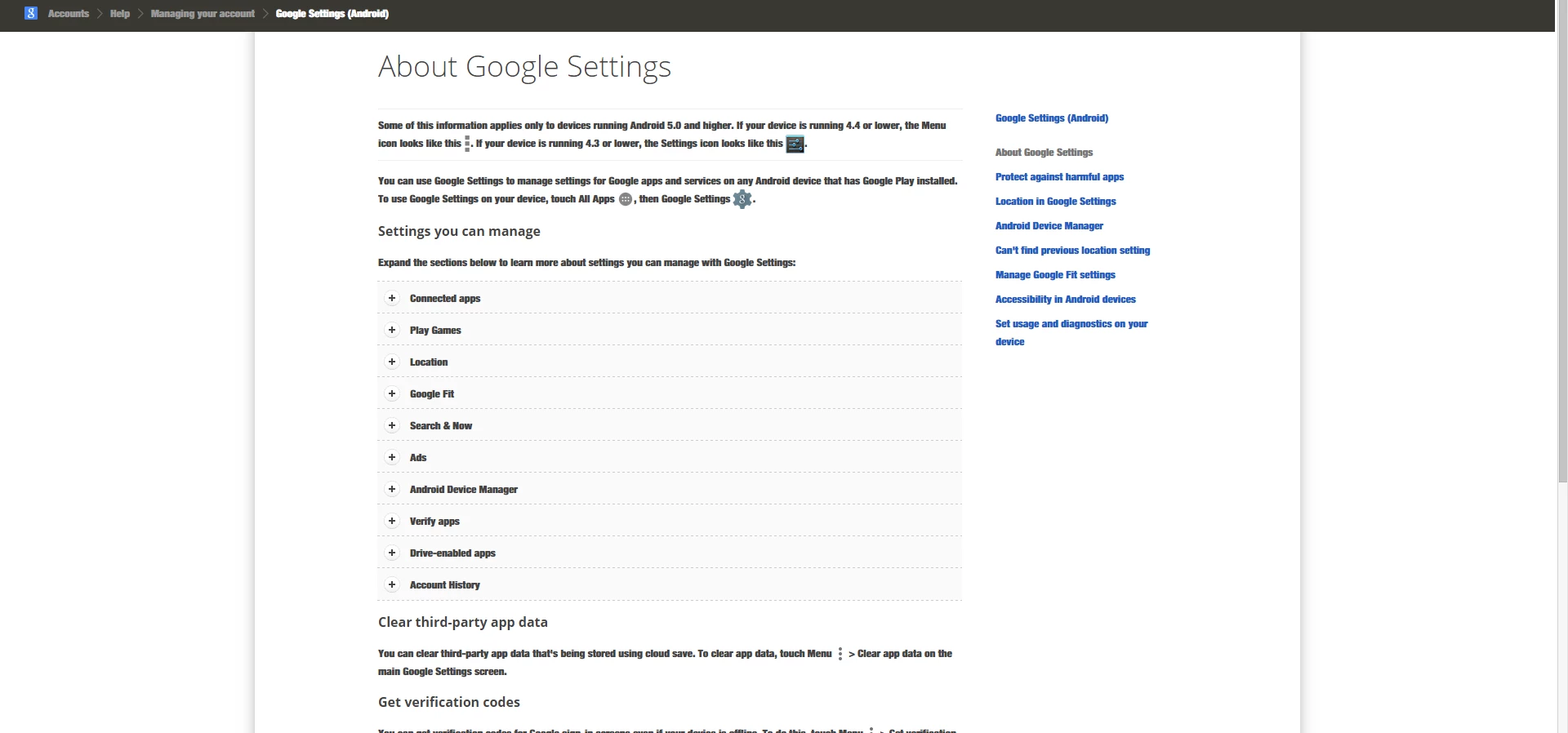Image resolution: width=1568 pixels, height=733 pixels.
Task: Open Location in Google Settings link
Action: [1055, 202]
